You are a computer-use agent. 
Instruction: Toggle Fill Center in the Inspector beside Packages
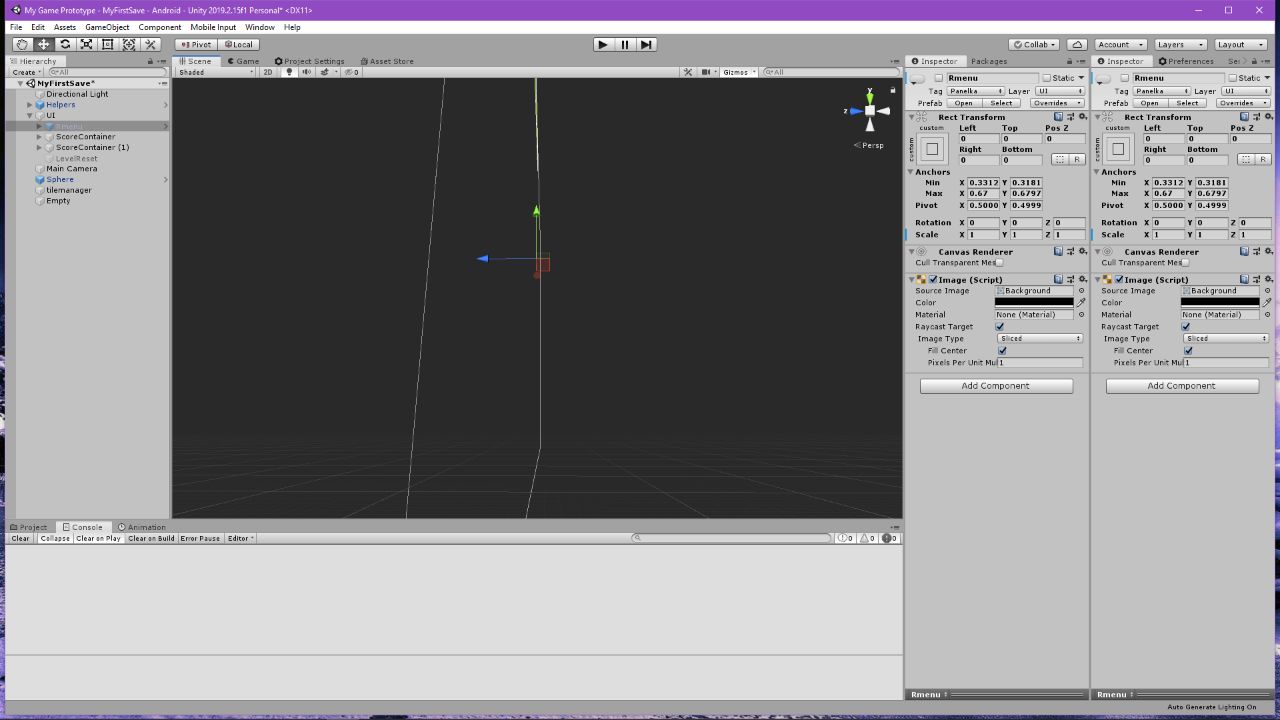pos(1002,350)
